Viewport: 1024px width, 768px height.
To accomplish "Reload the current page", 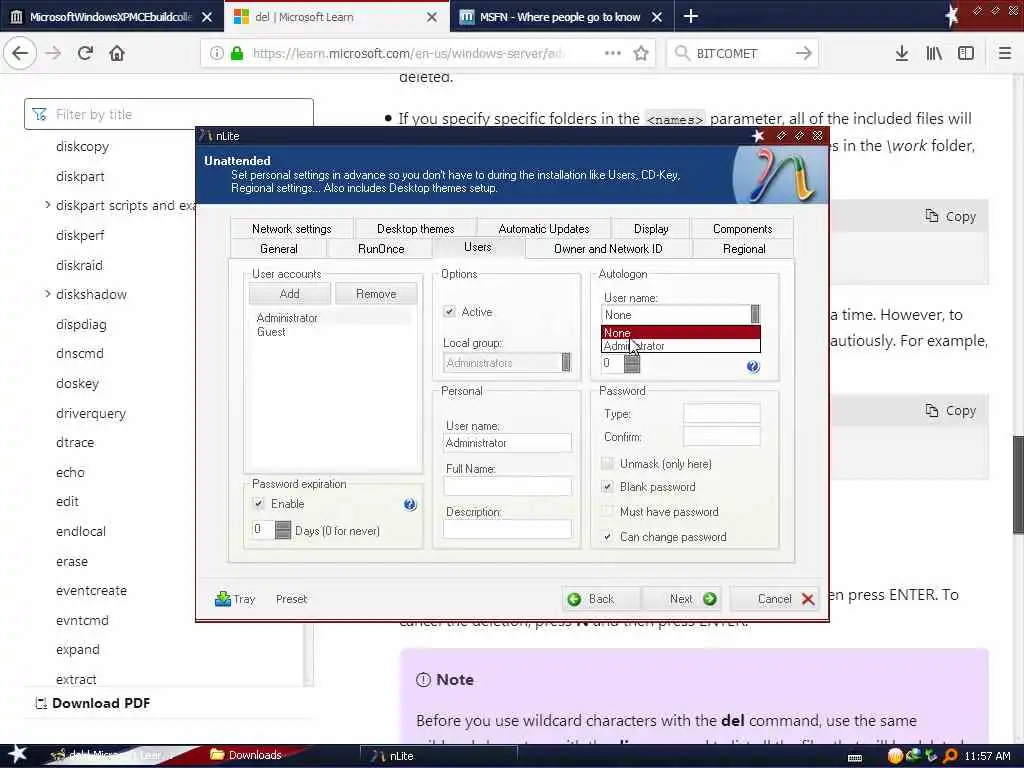I will click(x=85, y=53).
